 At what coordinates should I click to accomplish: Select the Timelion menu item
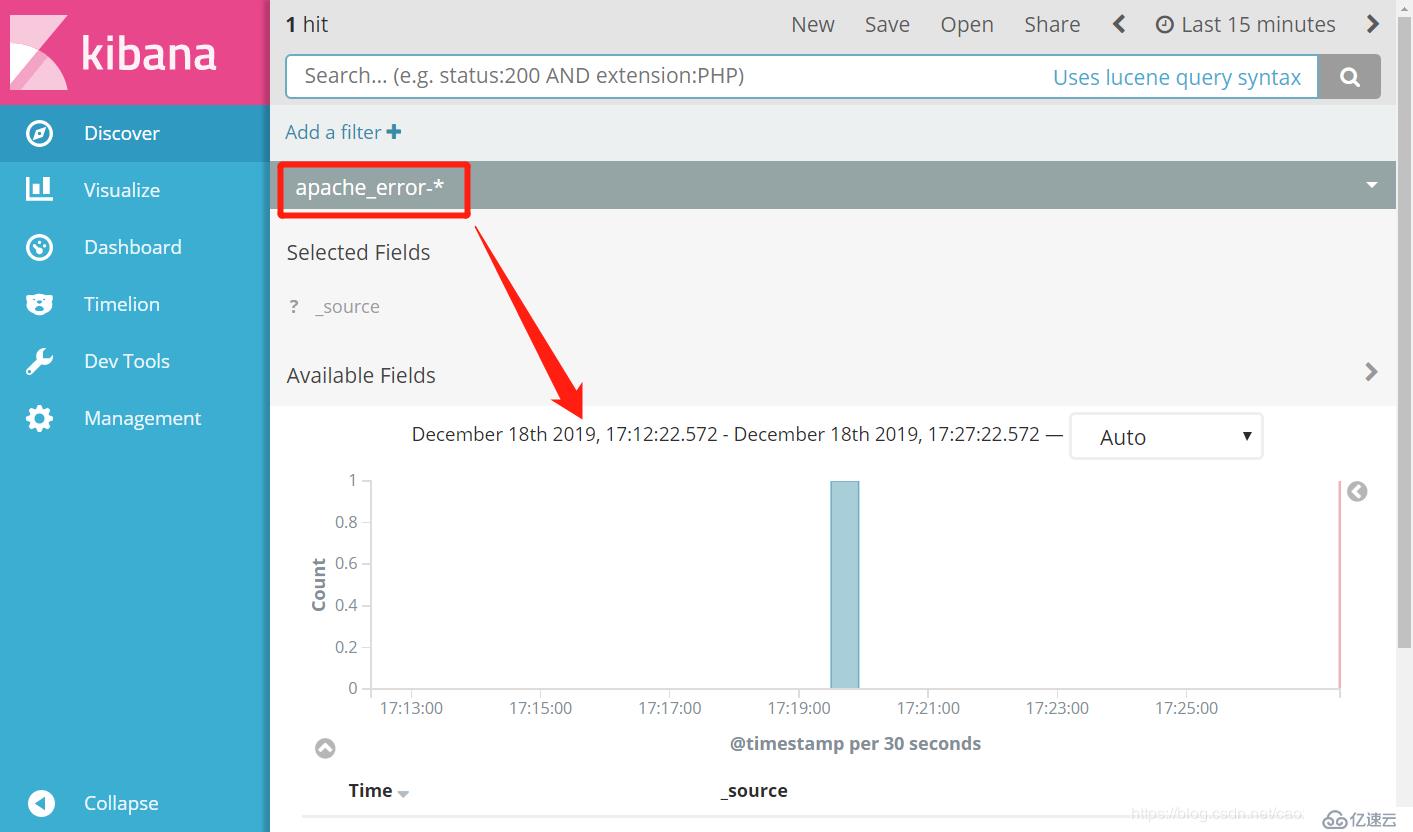[135, 304]
